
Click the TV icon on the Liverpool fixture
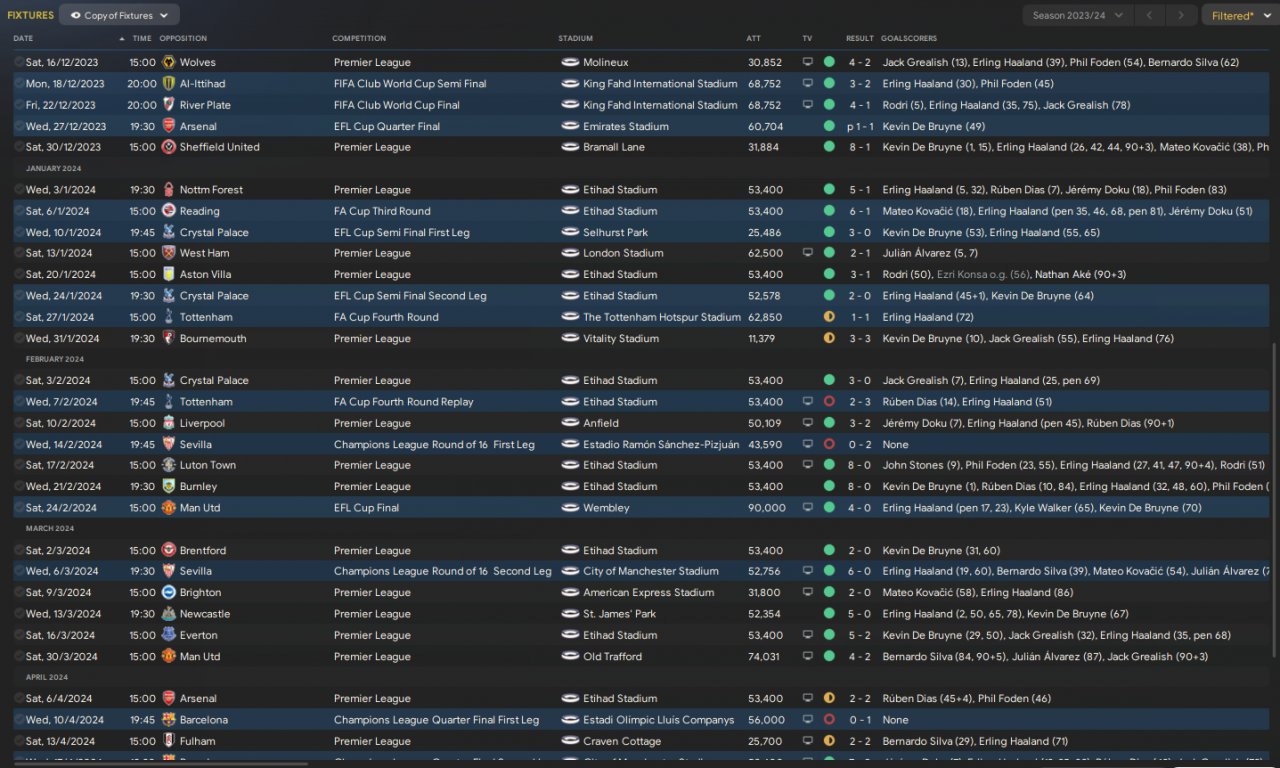808,423
